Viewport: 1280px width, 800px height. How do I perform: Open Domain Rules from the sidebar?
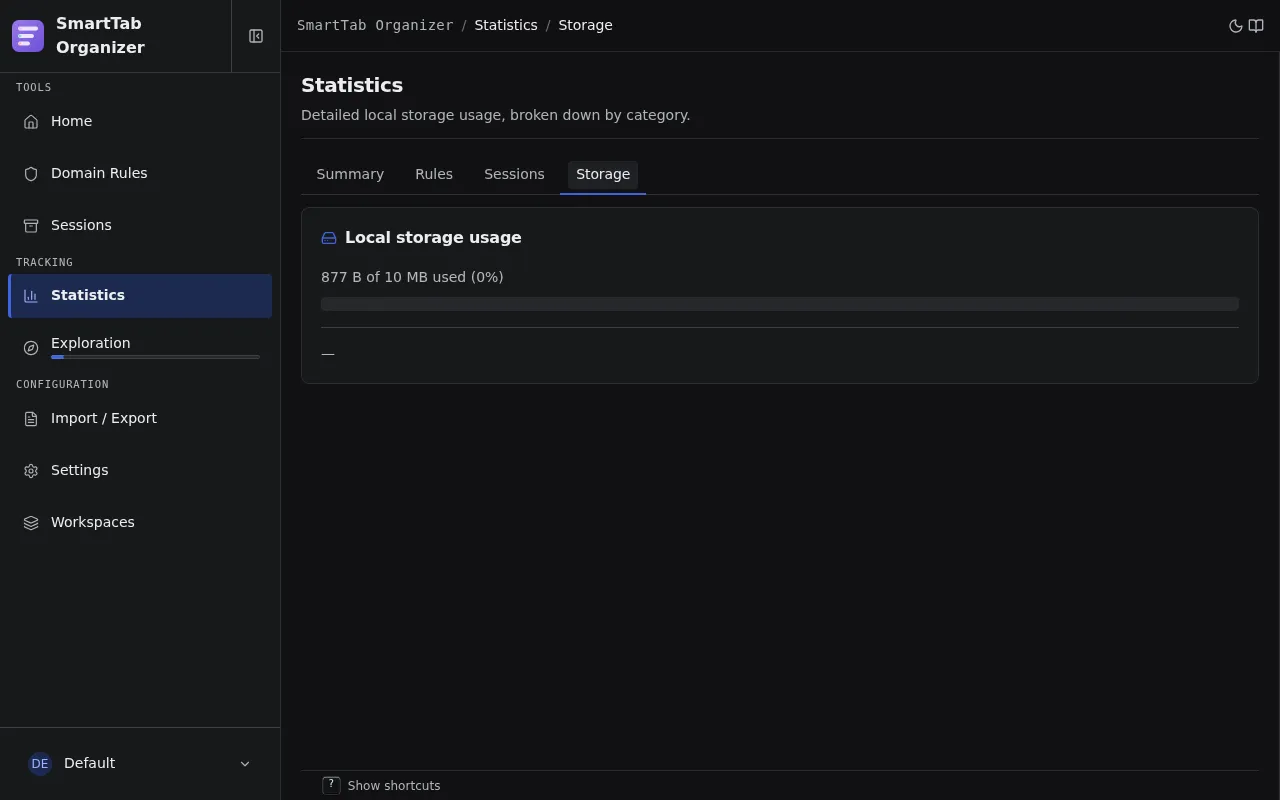point(140,174)
